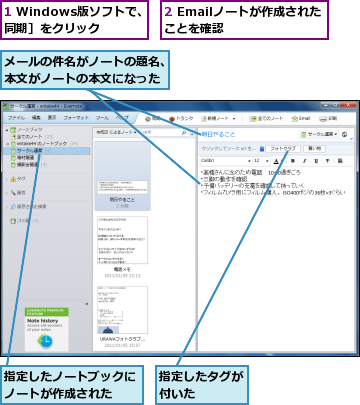Toggle underline formatting

point(316,161)
